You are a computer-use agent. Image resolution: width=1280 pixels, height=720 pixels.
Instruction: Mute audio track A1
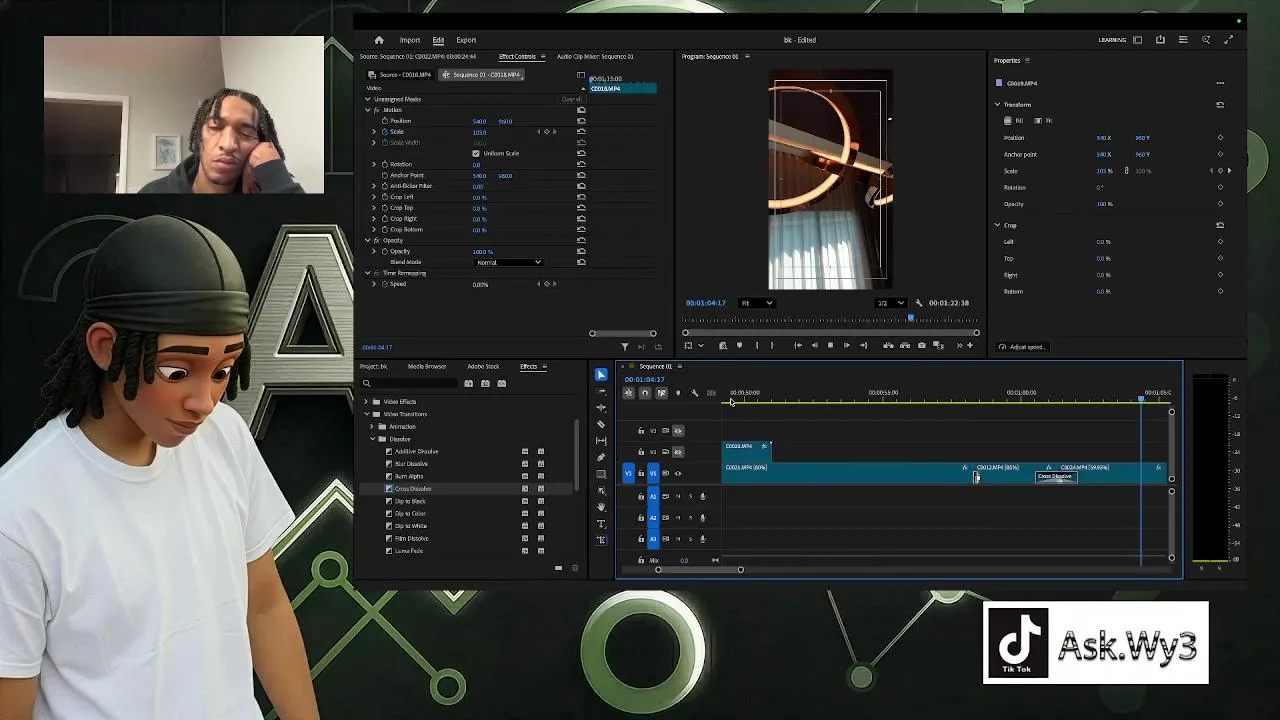[678, 496]
